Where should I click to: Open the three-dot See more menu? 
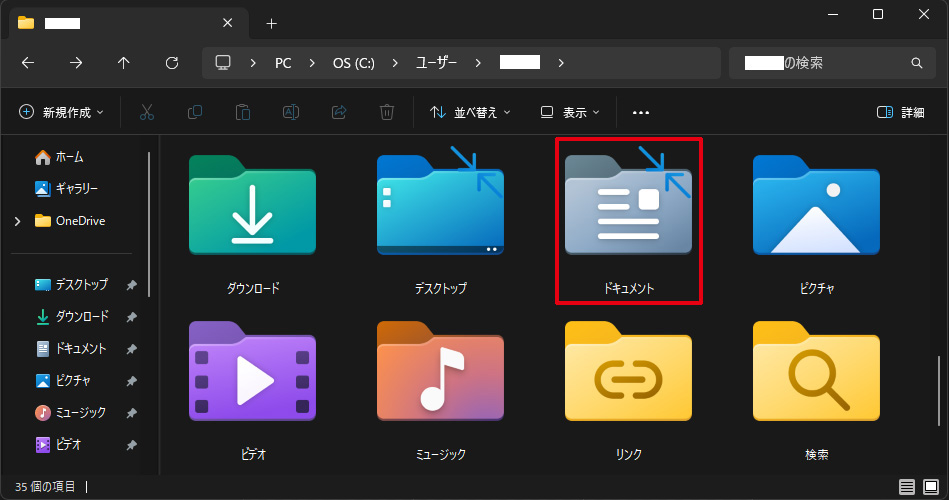[640, 113]
